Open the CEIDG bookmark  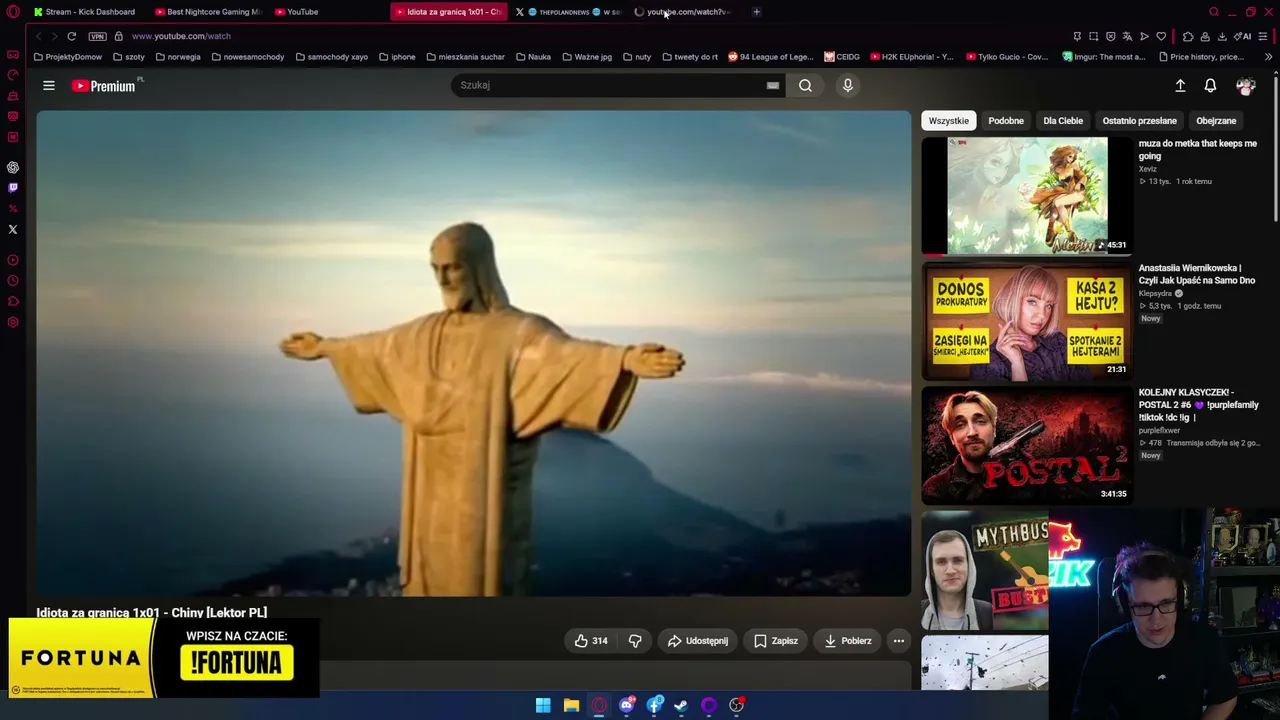click(x=842, y=57)
